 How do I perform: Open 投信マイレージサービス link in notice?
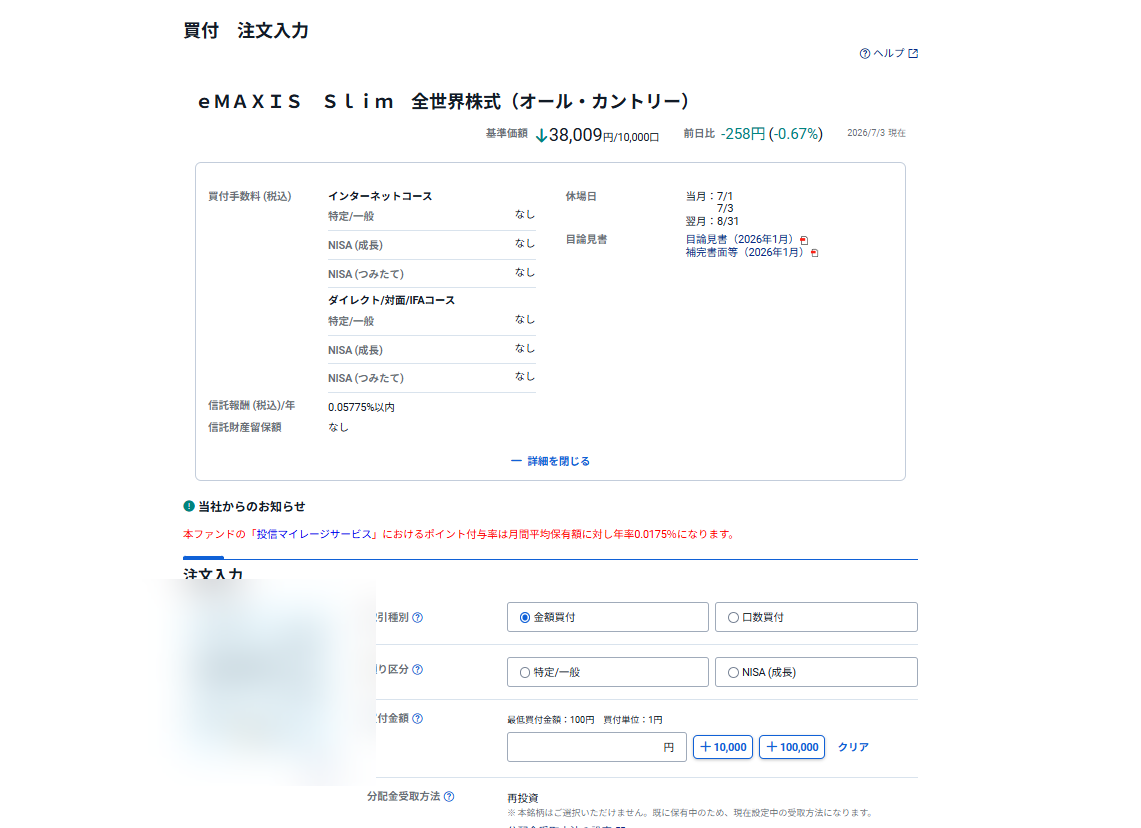tap(314, 534)
